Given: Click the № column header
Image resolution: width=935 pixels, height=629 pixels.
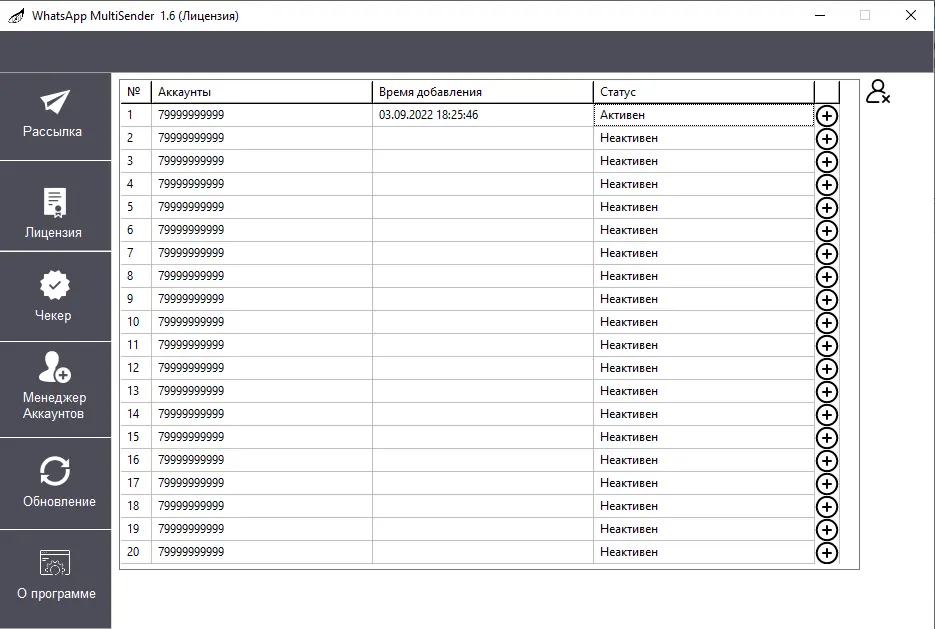Looking at the screenshot, I should [x=136, y=92].
